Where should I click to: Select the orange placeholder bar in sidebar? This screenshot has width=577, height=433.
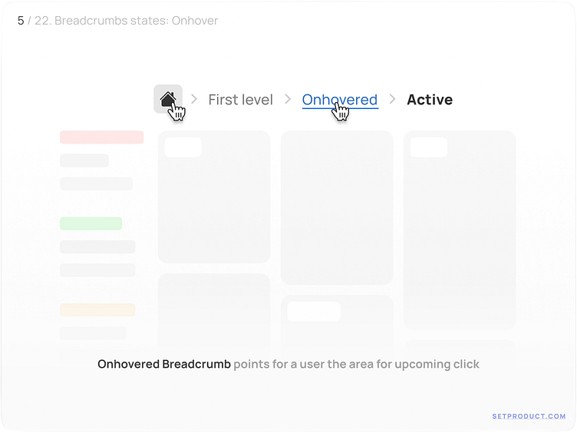click(x=98, y=310)
